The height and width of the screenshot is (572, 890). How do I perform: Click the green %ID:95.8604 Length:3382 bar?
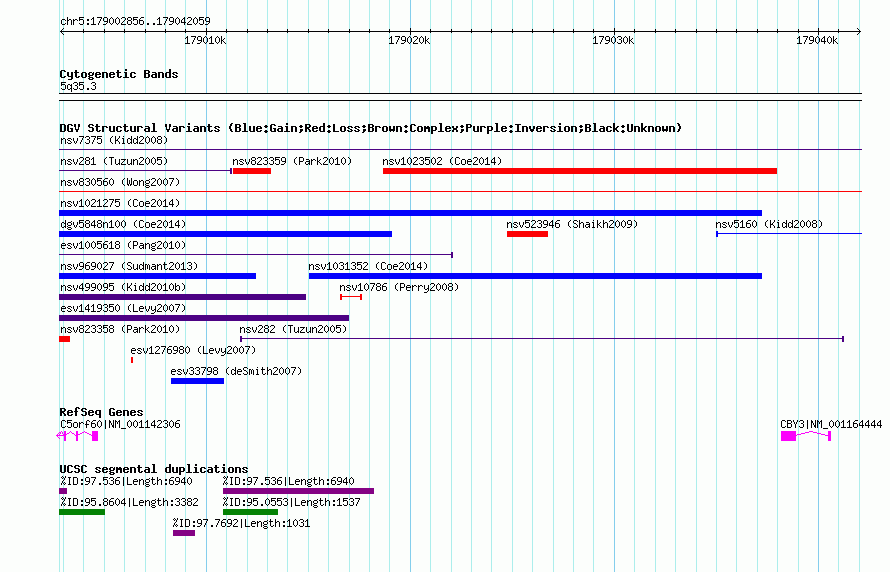coord(82,512)
